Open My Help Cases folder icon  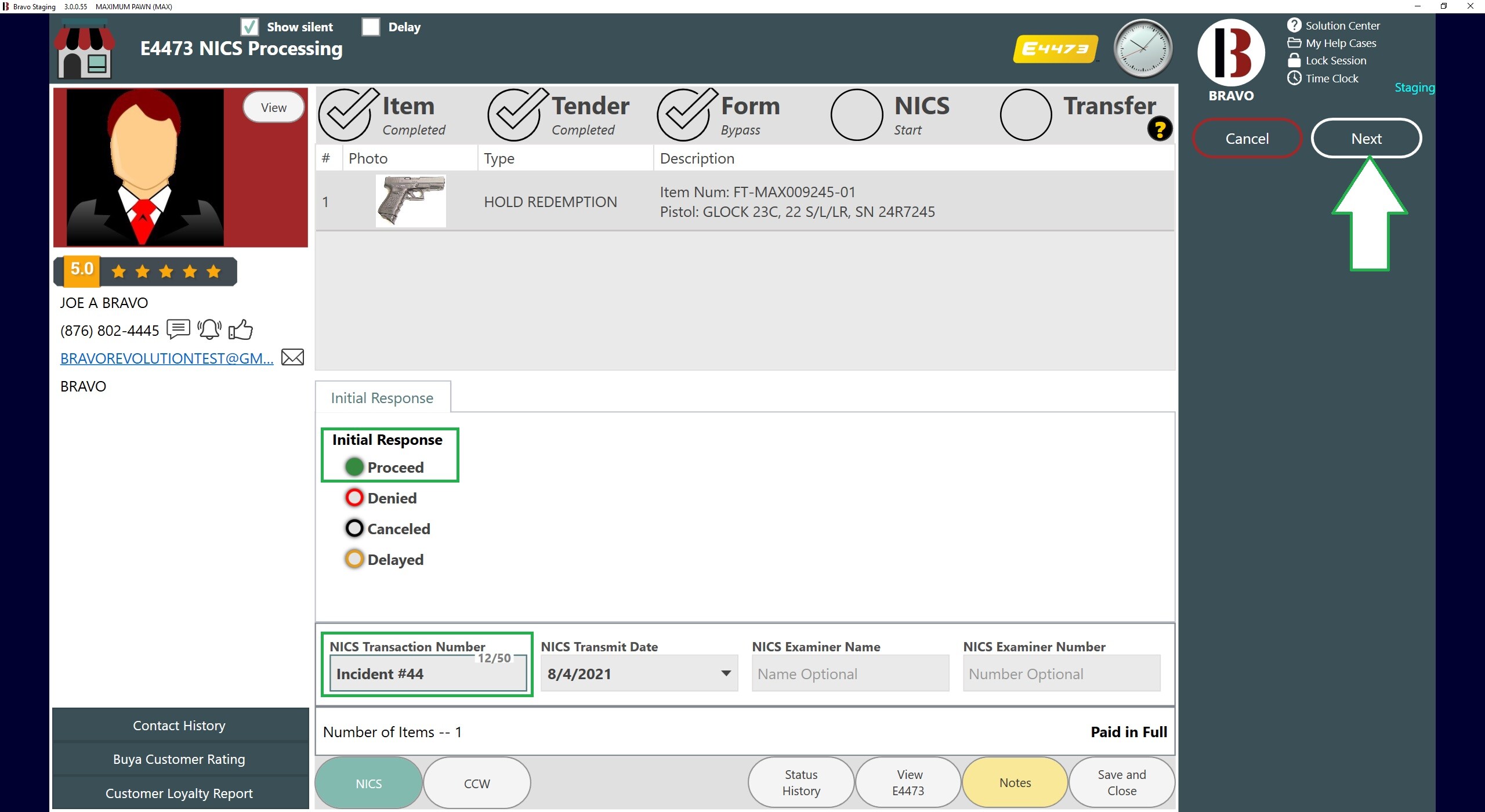click(1294, 43)
